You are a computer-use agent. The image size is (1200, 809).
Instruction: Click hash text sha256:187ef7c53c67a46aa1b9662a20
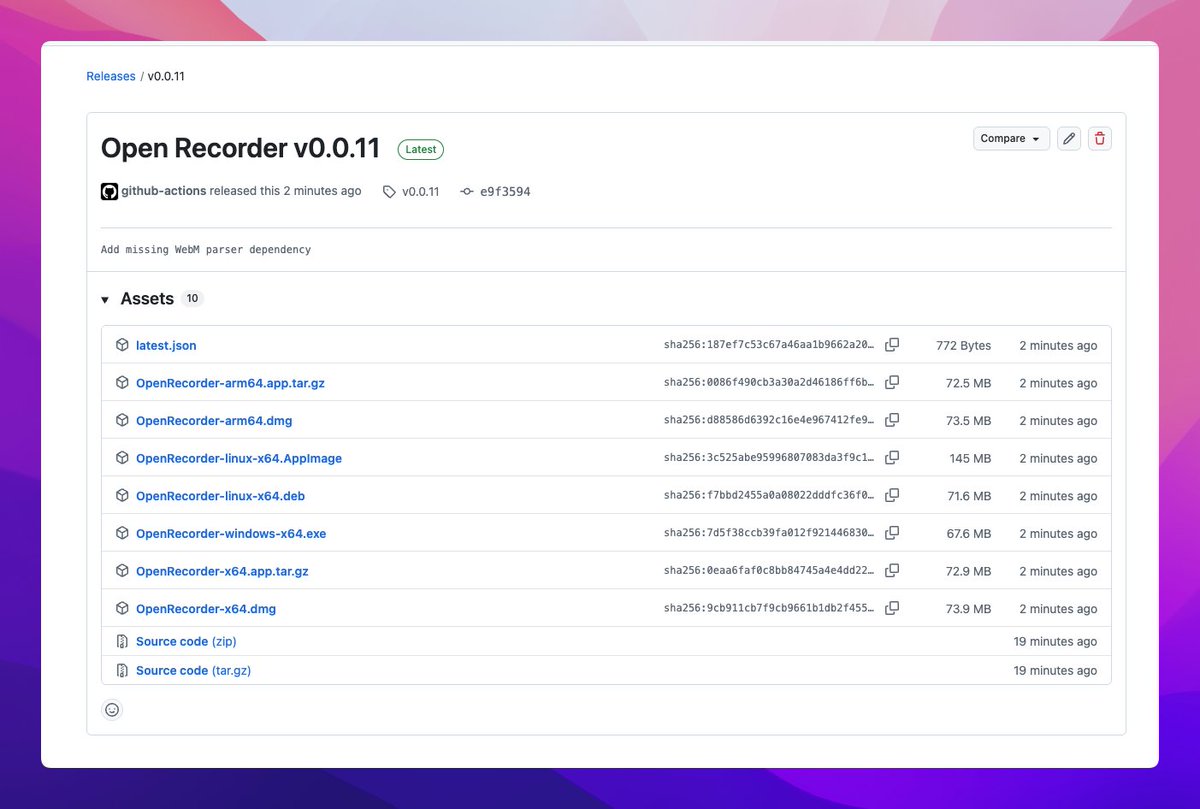769,345
